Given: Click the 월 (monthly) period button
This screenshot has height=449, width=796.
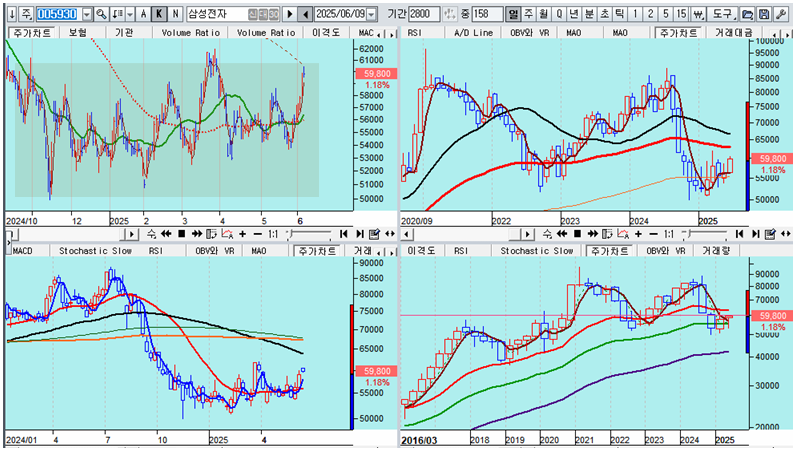Looking at the screenshot, I should 546,14.
